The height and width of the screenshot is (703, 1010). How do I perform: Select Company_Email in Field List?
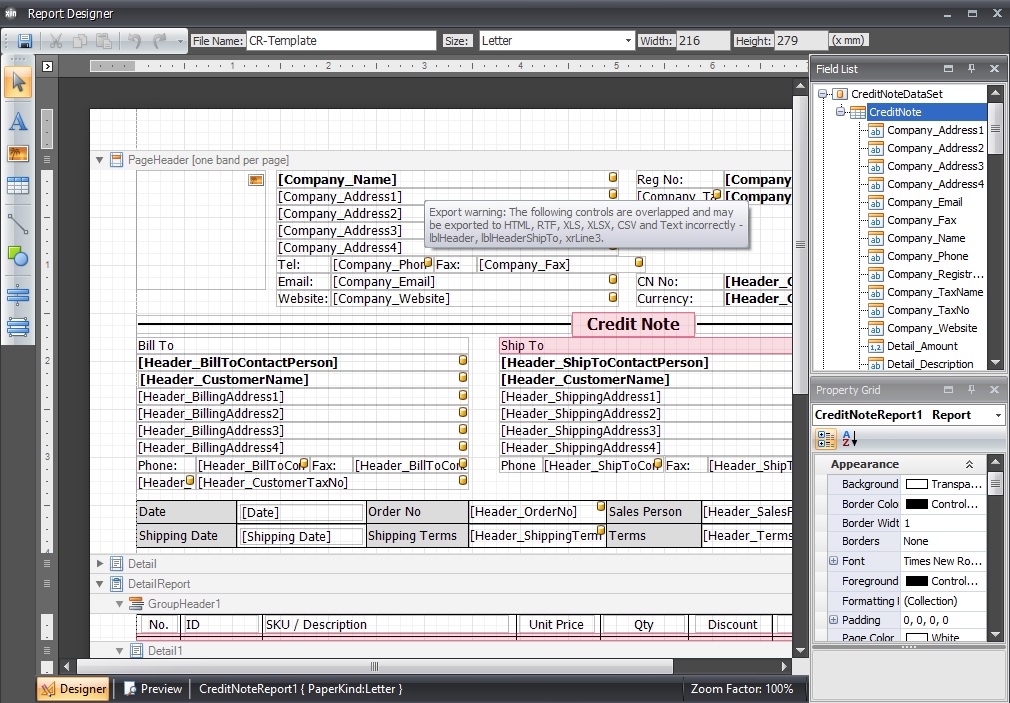click(x=924, y=202)
